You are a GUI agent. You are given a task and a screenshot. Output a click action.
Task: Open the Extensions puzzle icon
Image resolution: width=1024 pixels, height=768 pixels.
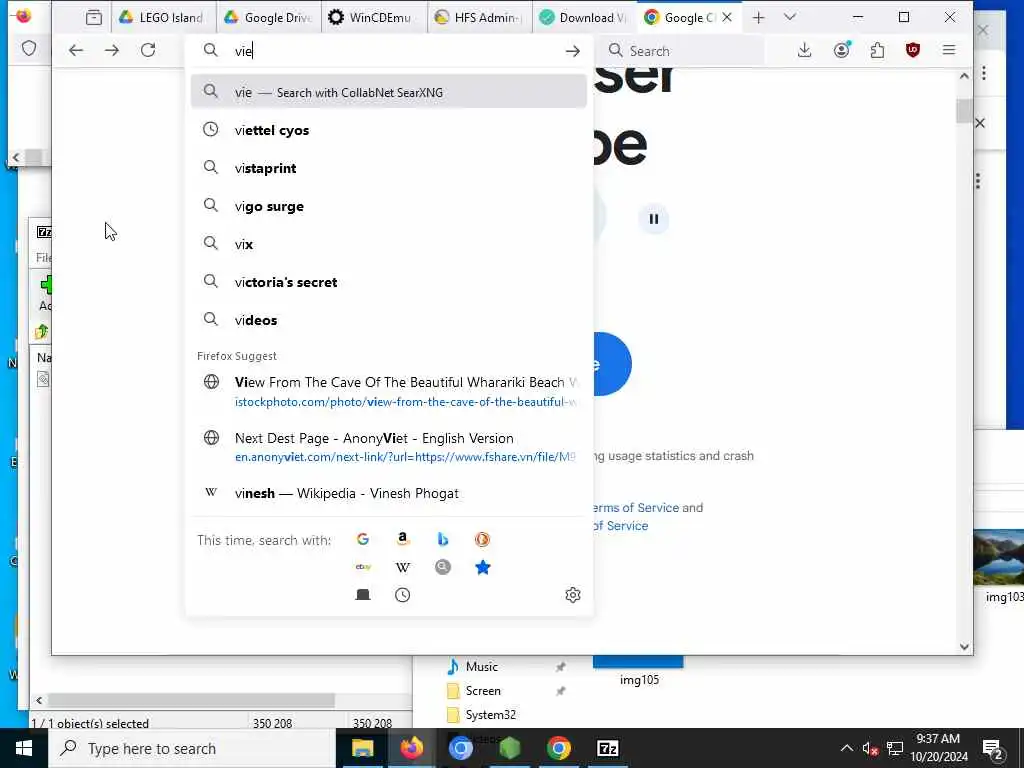coord(877,50)
